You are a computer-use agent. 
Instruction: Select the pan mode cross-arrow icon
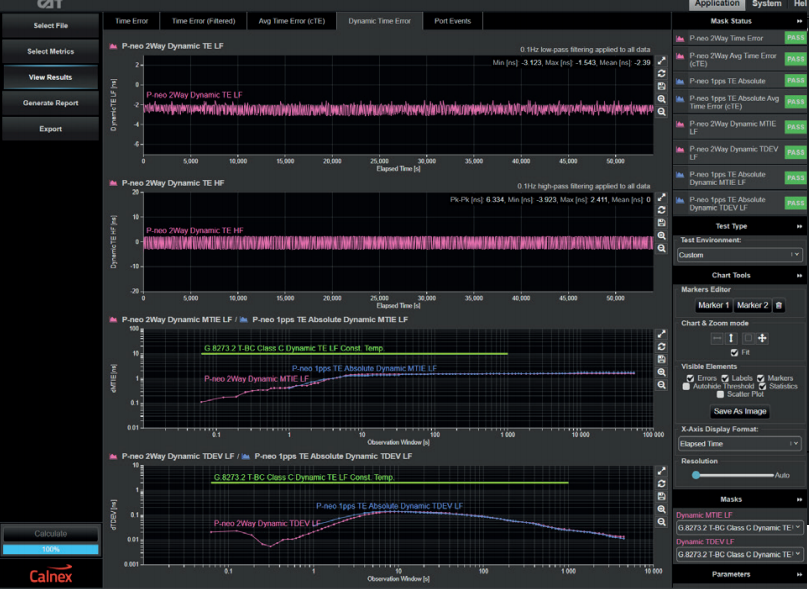tap(762, 338)
